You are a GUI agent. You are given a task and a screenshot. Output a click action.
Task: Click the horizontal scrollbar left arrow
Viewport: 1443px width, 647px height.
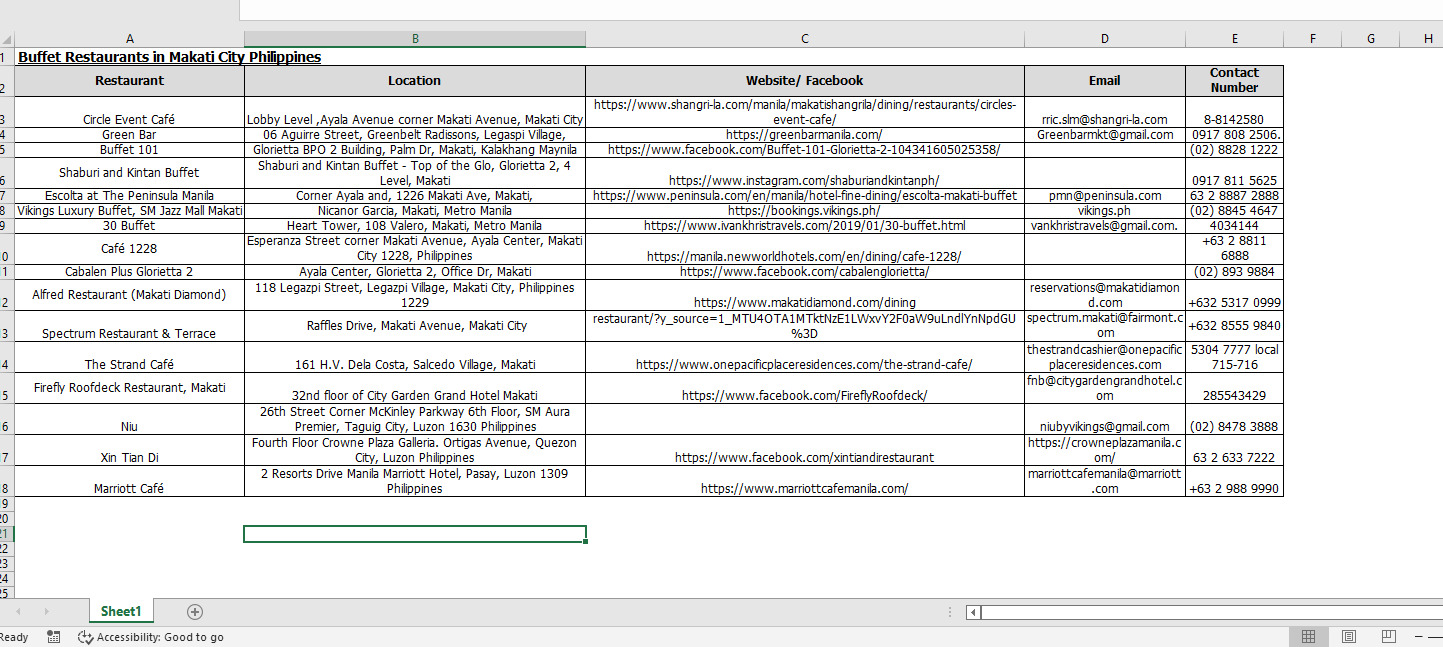(972, 612)
